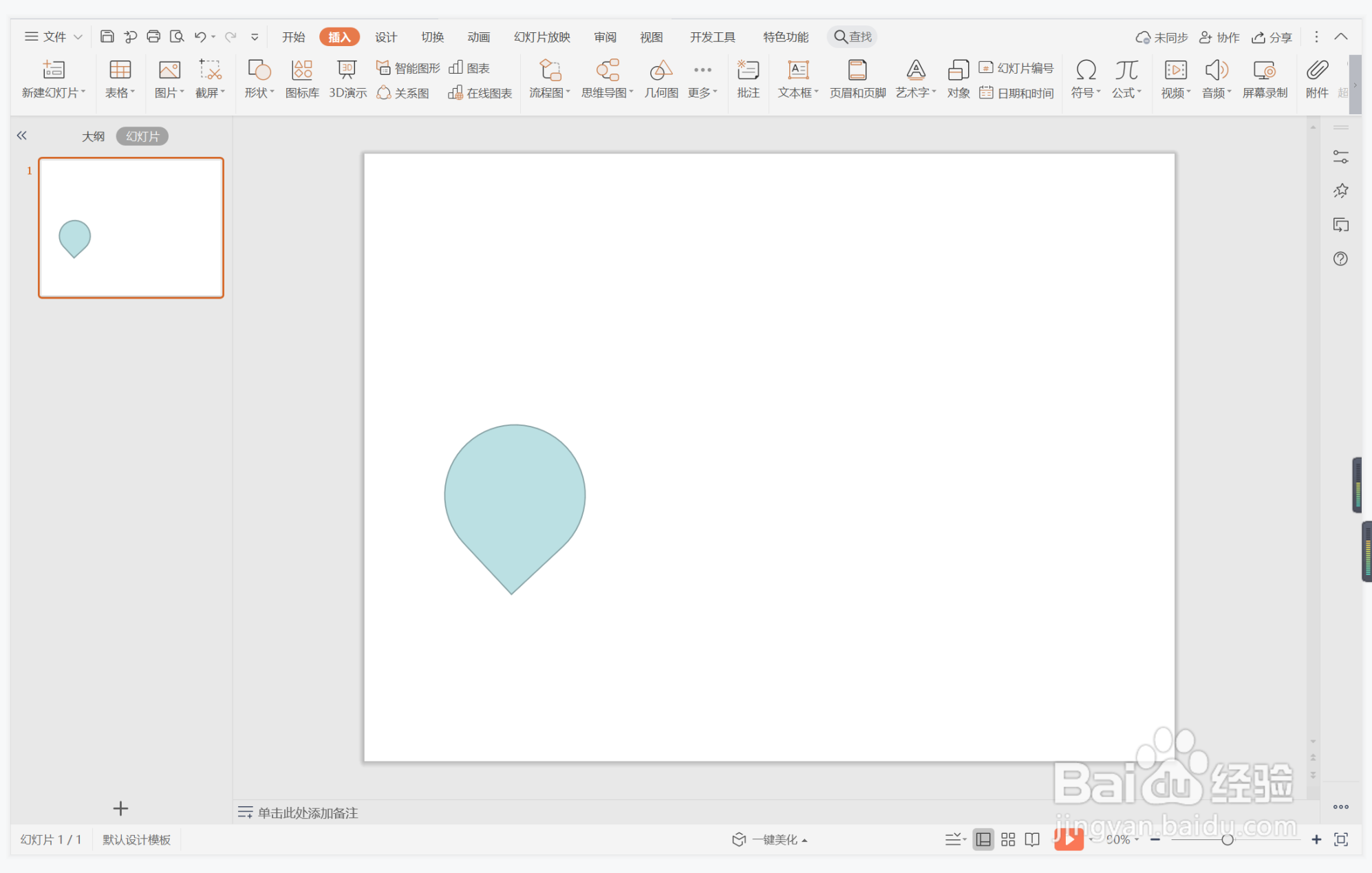Expand the 一键美化 beautify menu
The height and width of the screenshot is (873, 1372).
coord(771,839)
